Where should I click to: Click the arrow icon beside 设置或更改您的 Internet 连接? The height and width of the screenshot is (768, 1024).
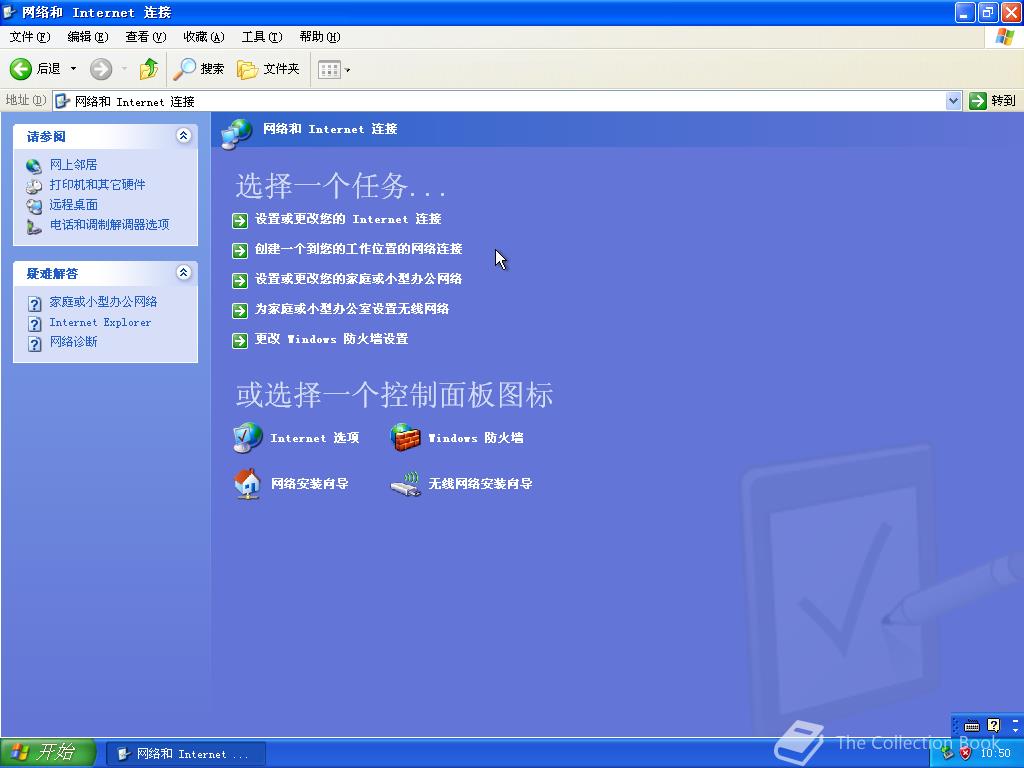(240, 221)
